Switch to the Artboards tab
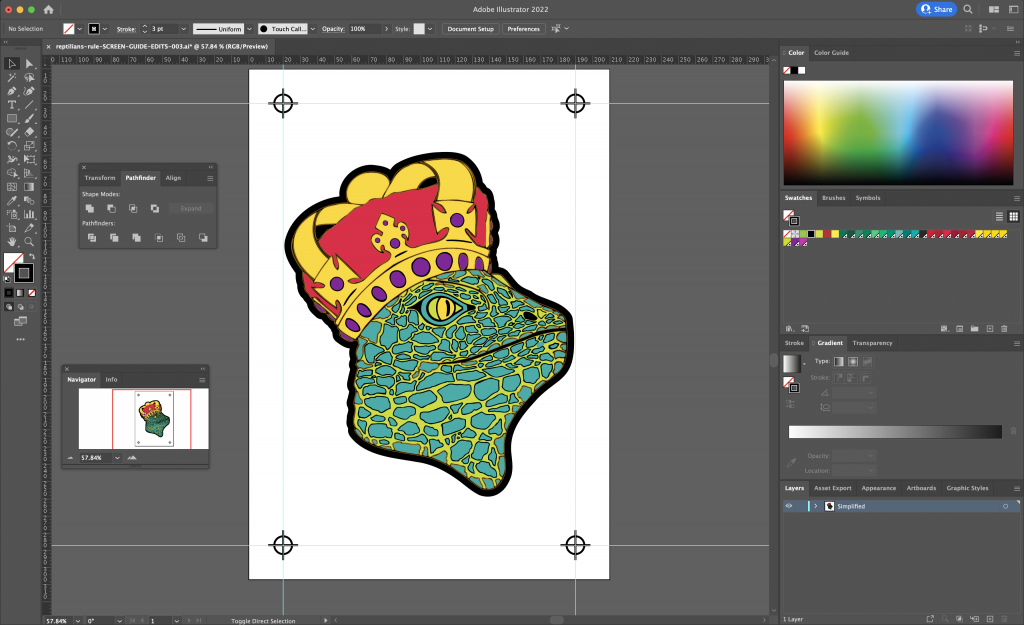The height and width of the screenshot is (625, 1024). click(921, 488)
